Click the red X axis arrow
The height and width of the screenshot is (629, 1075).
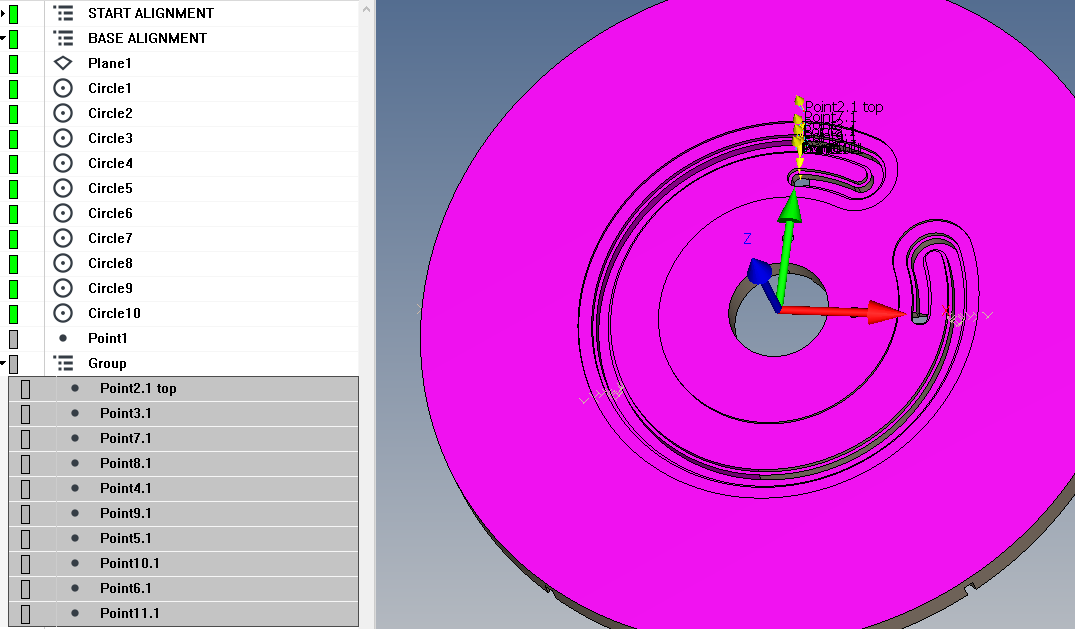point(885,311)
